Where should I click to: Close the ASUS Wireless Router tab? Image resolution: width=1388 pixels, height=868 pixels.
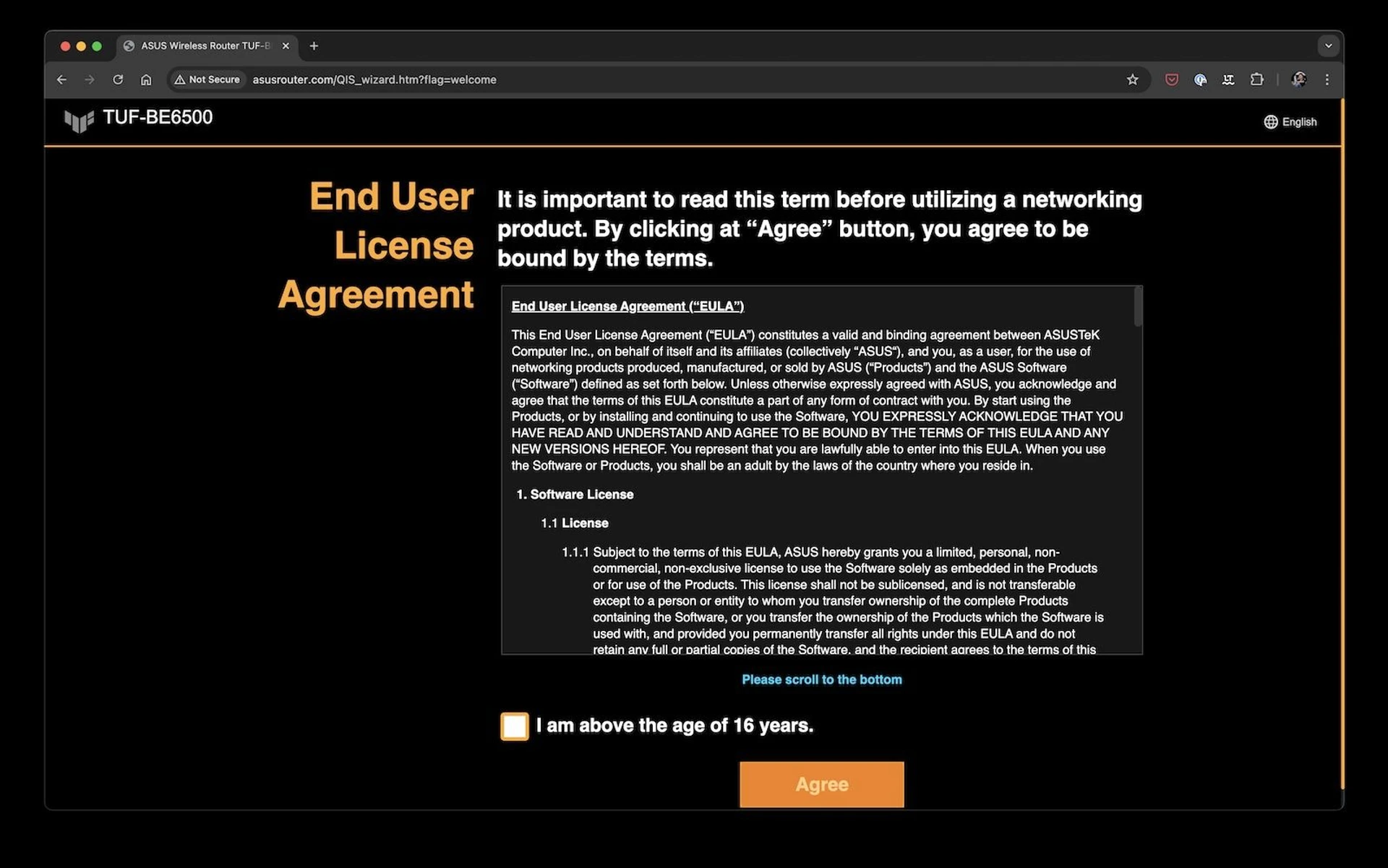286,46
